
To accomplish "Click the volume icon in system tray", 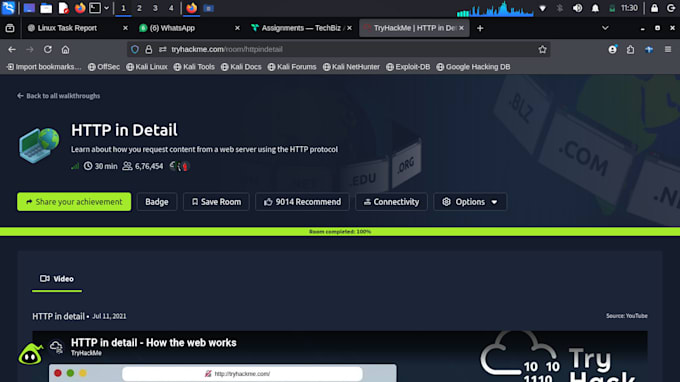I will [577, 8].
